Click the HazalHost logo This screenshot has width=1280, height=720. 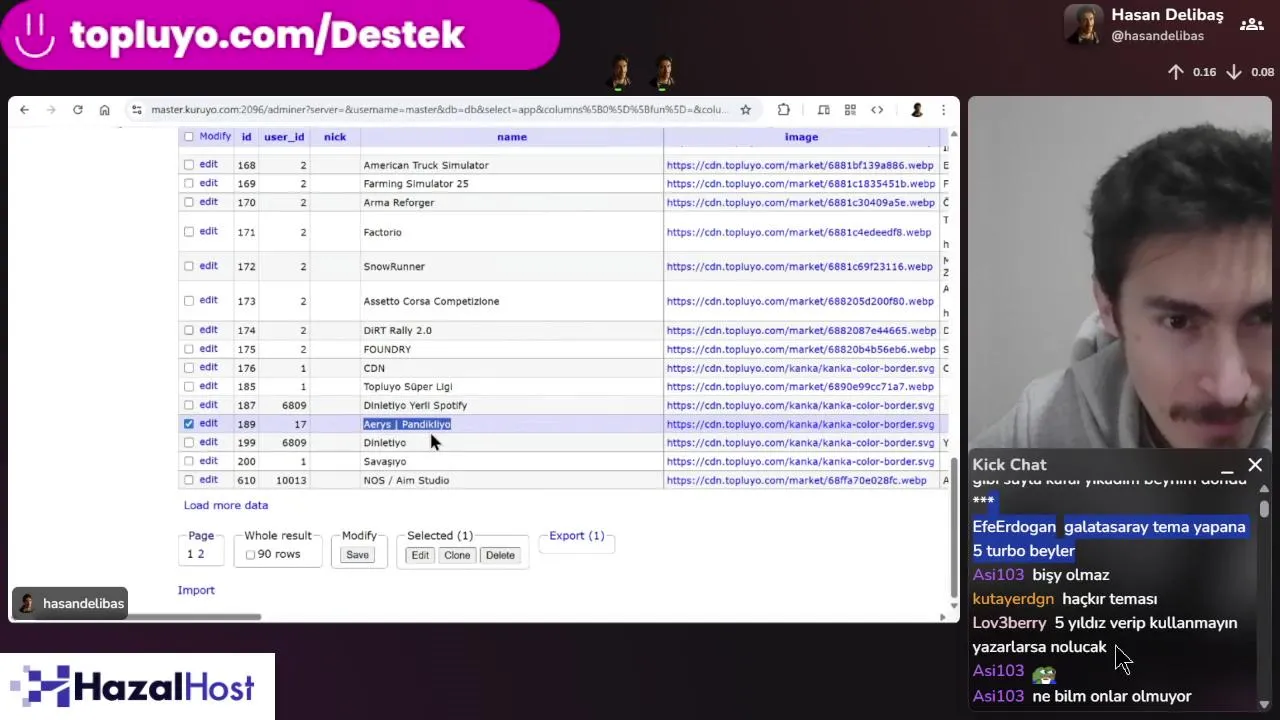coord(137,687)
